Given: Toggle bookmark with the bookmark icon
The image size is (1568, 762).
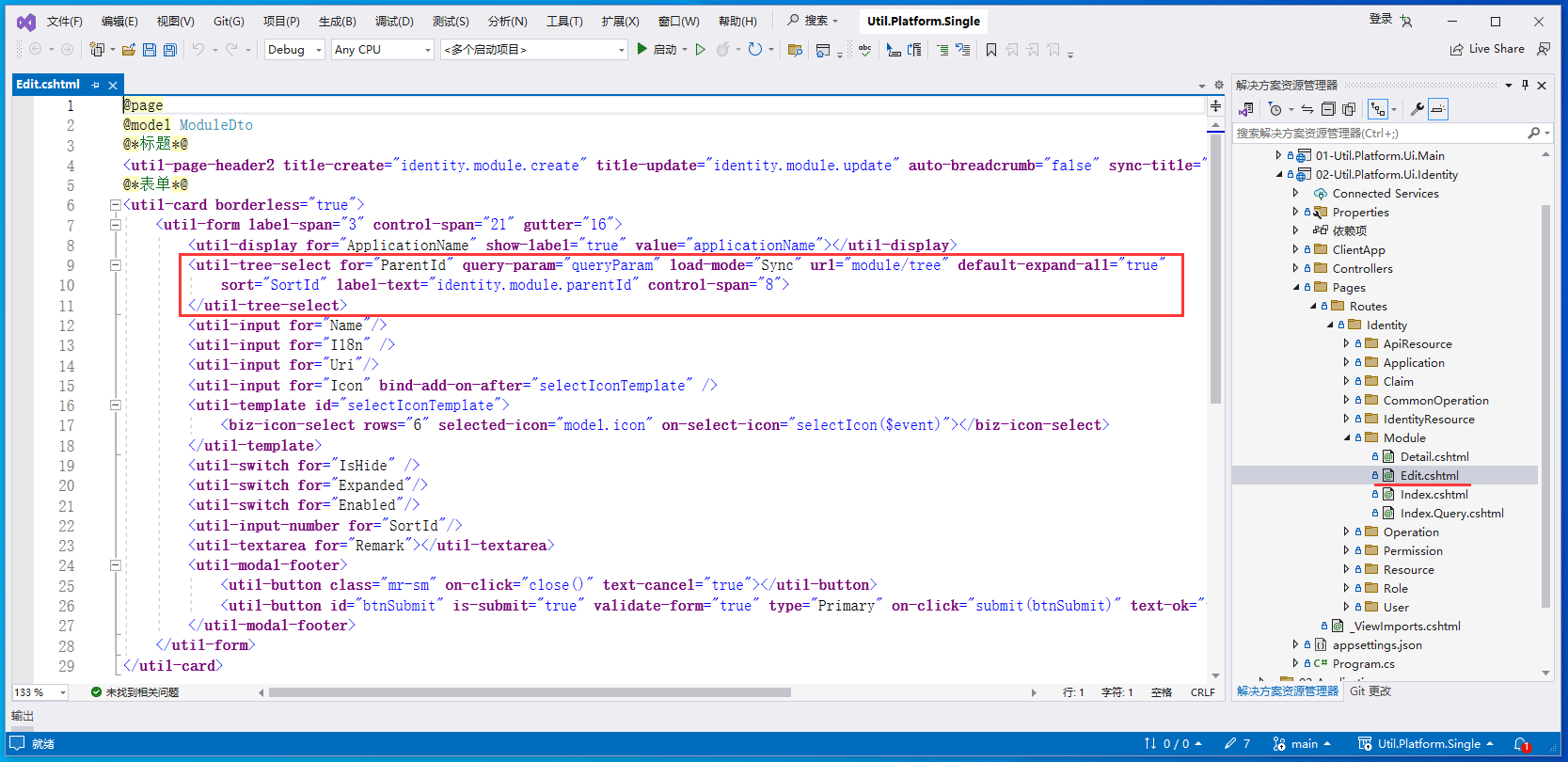Looking at the screenshot, I should click(991, 50).
